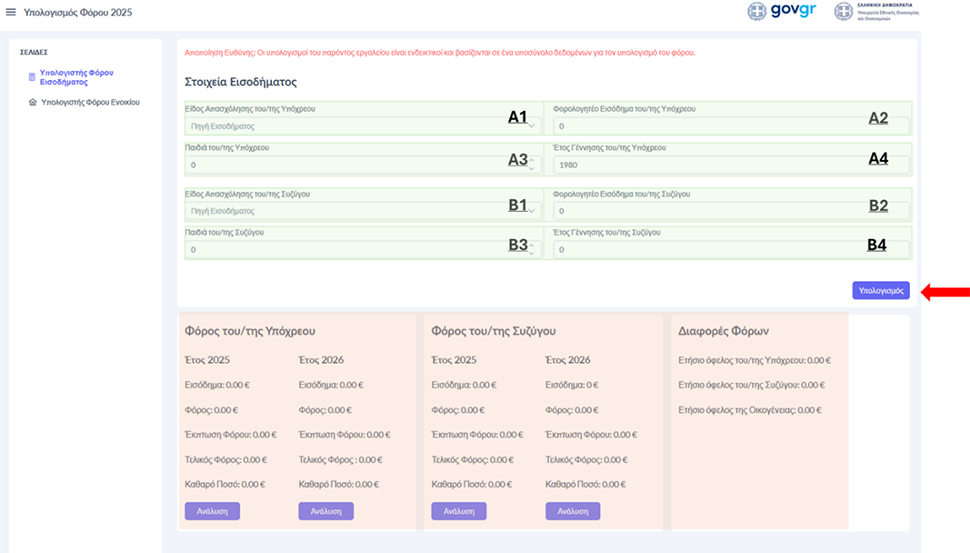Image resolution: width=970 pixels, height=553 pixels.
Task: Open Ανάλυση for the Υπόχρεου's Έτος 2025
Action: click(212, 511)
